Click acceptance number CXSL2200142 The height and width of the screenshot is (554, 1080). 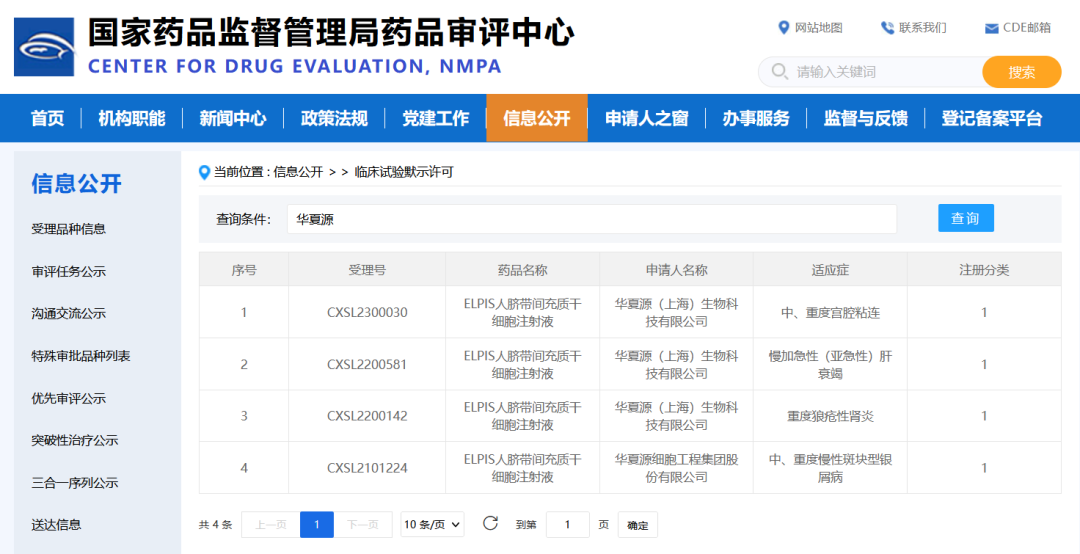coord(367,416)
